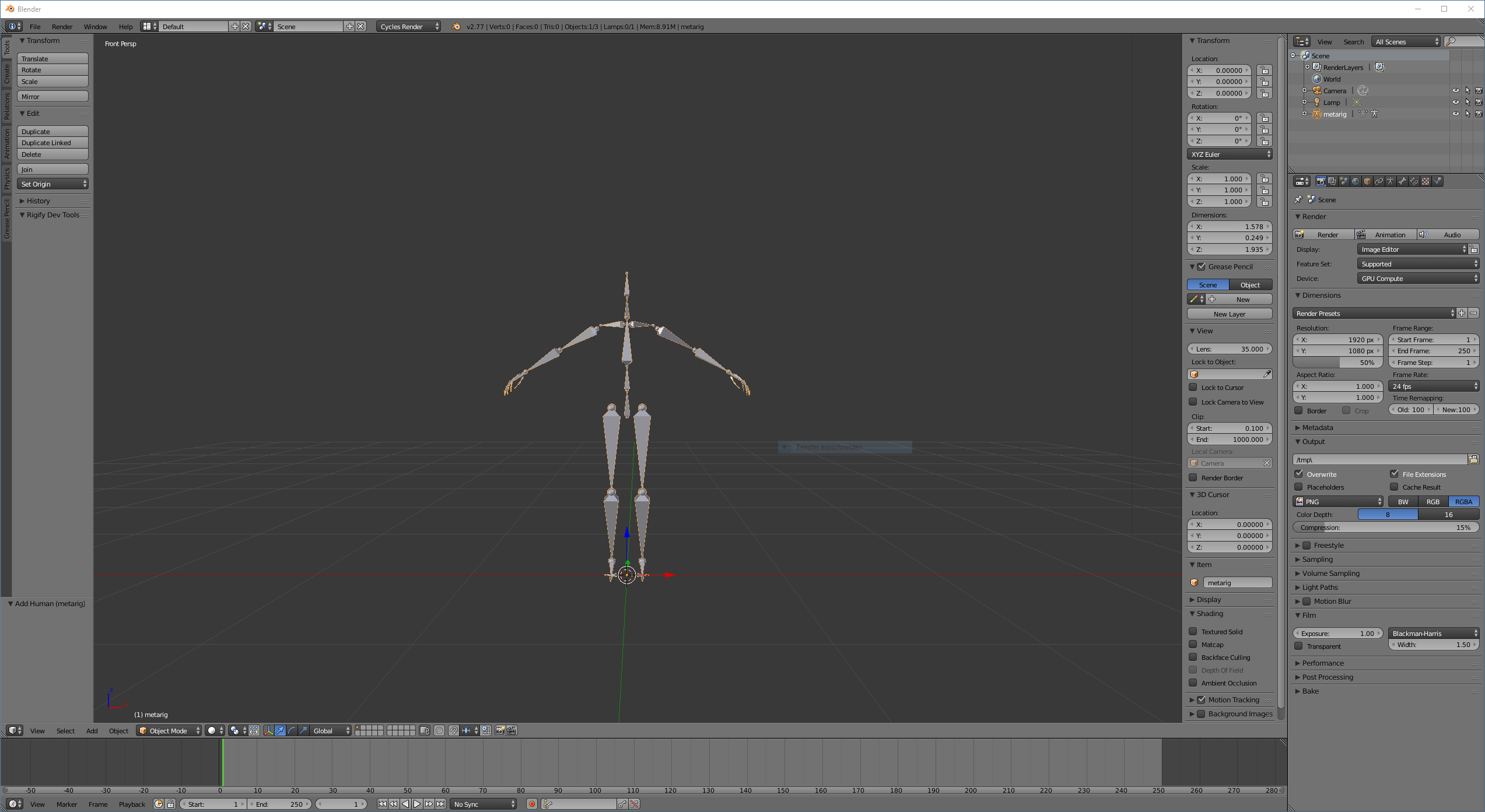
Task: Click the New Layer button
Action: tap(1229, 314)
